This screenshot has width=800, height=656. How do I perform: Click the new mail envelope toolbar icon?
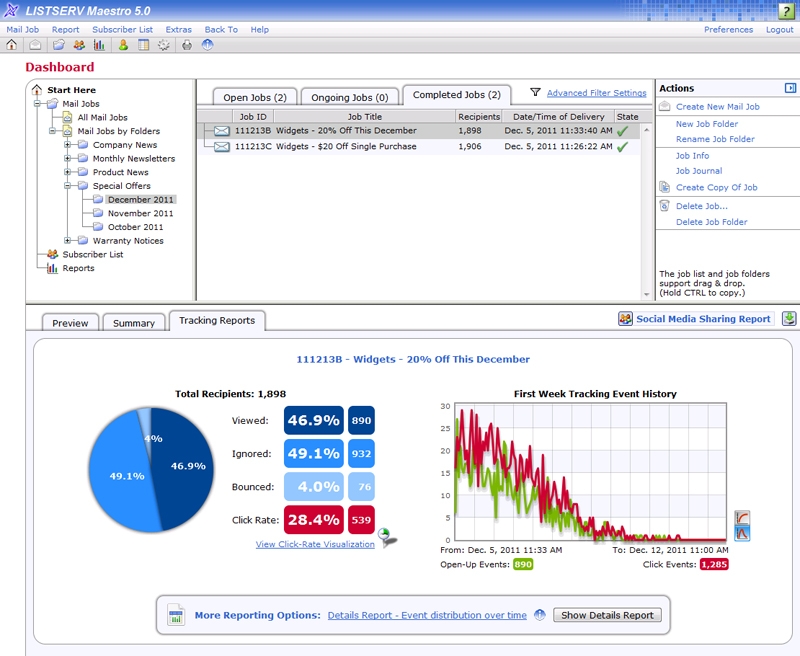point(35,45)
